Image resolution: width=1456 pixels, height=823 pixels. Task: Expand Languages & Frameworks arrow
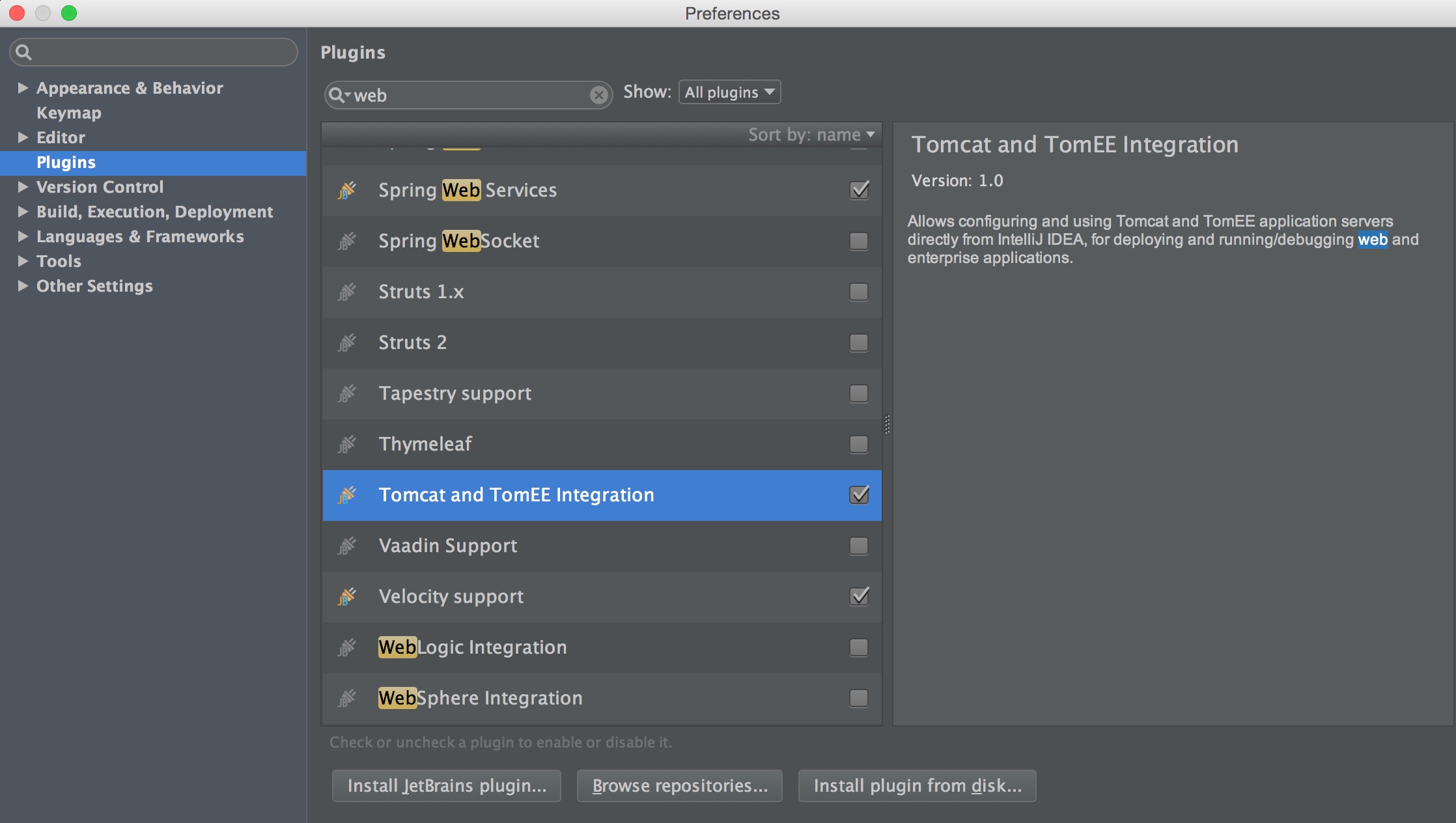point(23,236)
